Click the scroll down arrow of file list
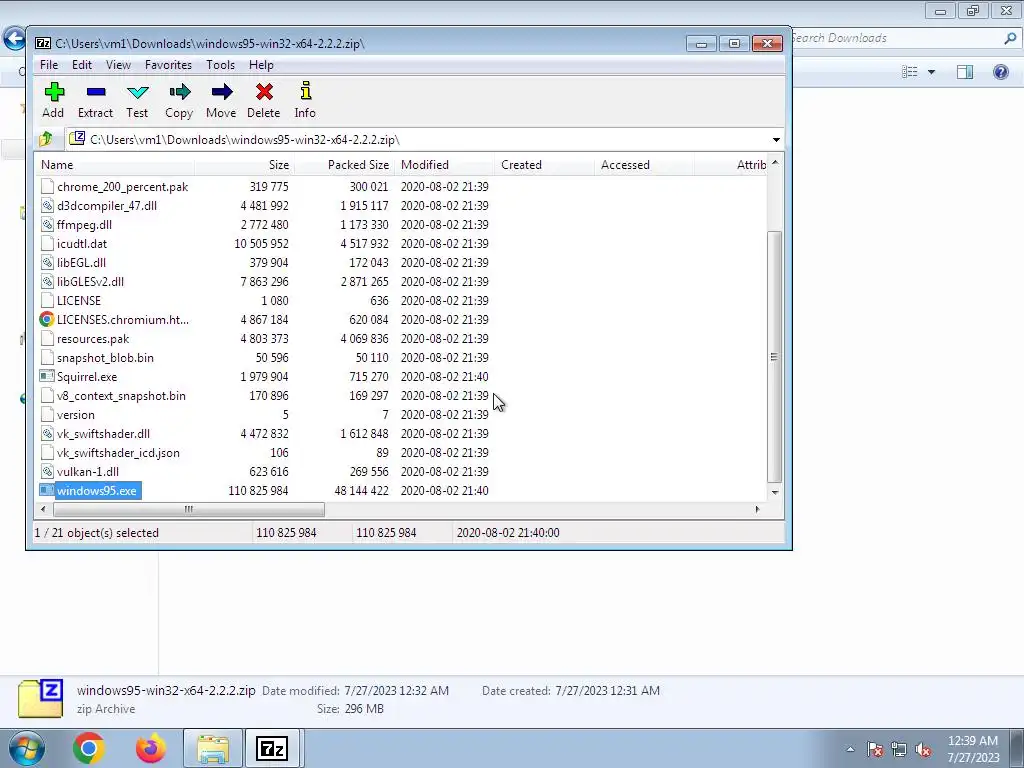This screenshot has width=1024, height=768. tap(775, 492)
